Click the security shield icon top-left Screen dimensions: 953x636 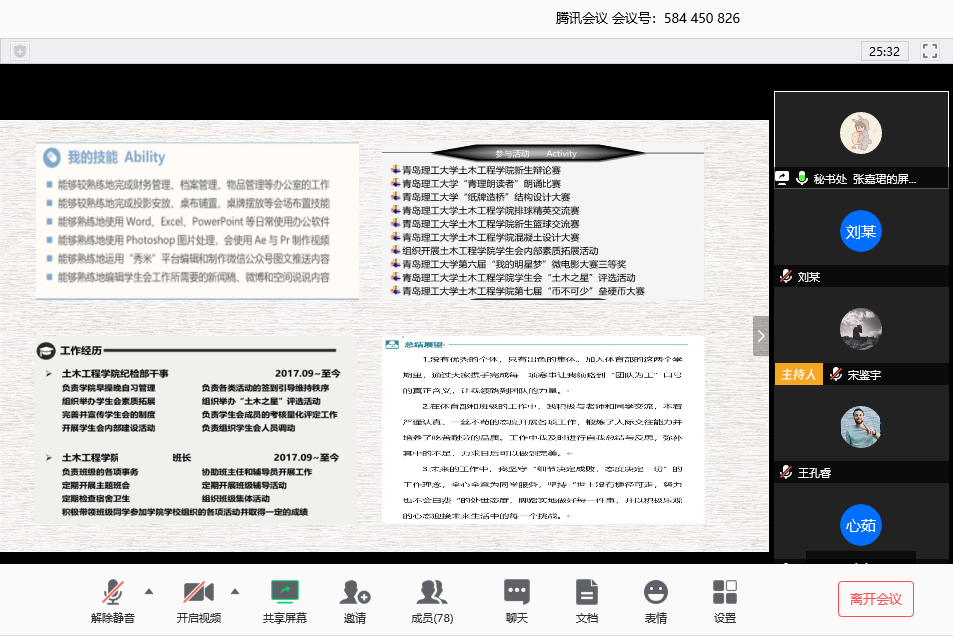(x=20, y=51)
